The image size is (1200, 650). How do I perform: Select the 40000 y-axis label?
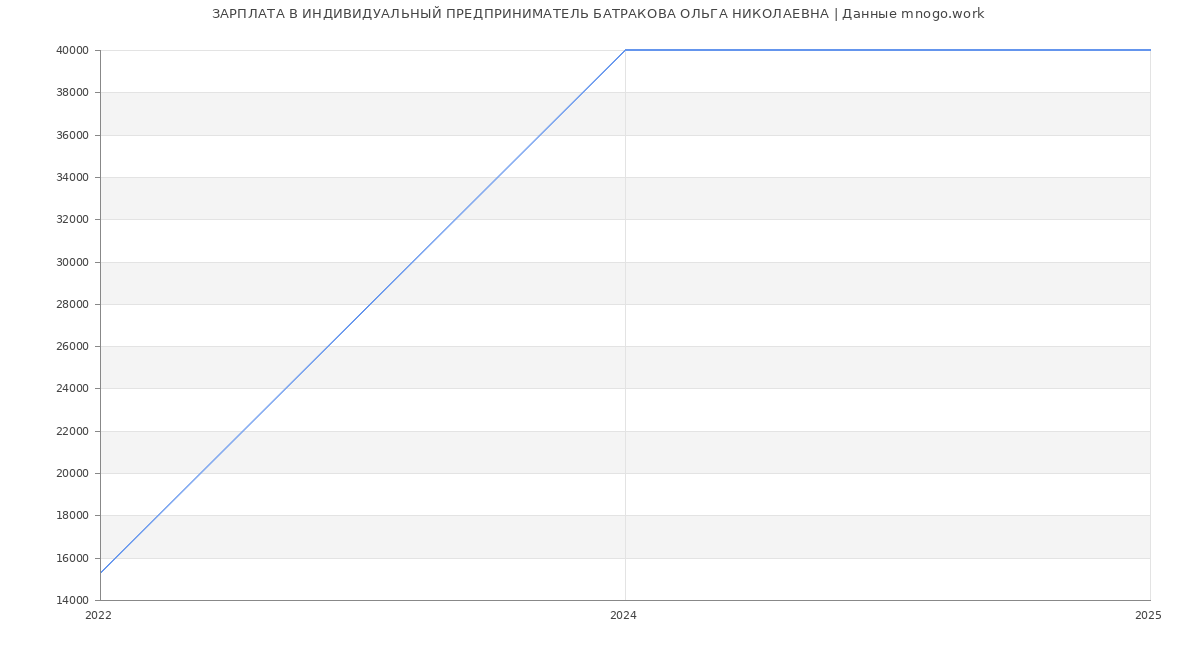(72, 50)
